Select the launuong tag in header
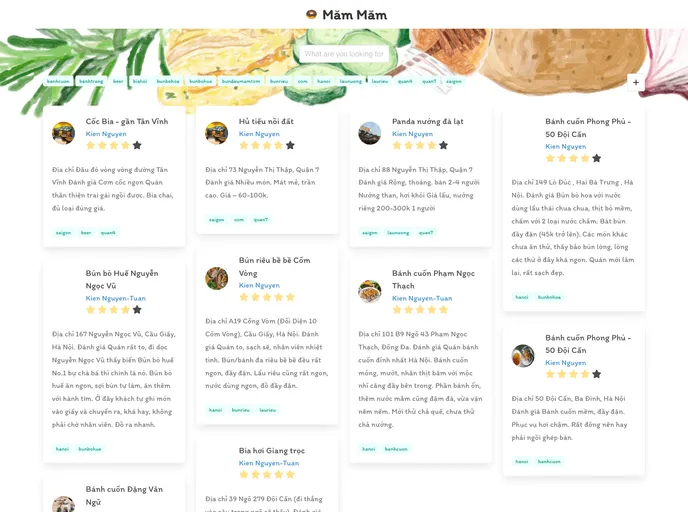The height and width of the screenshot is (512, 688). click(x=351, y=81)
